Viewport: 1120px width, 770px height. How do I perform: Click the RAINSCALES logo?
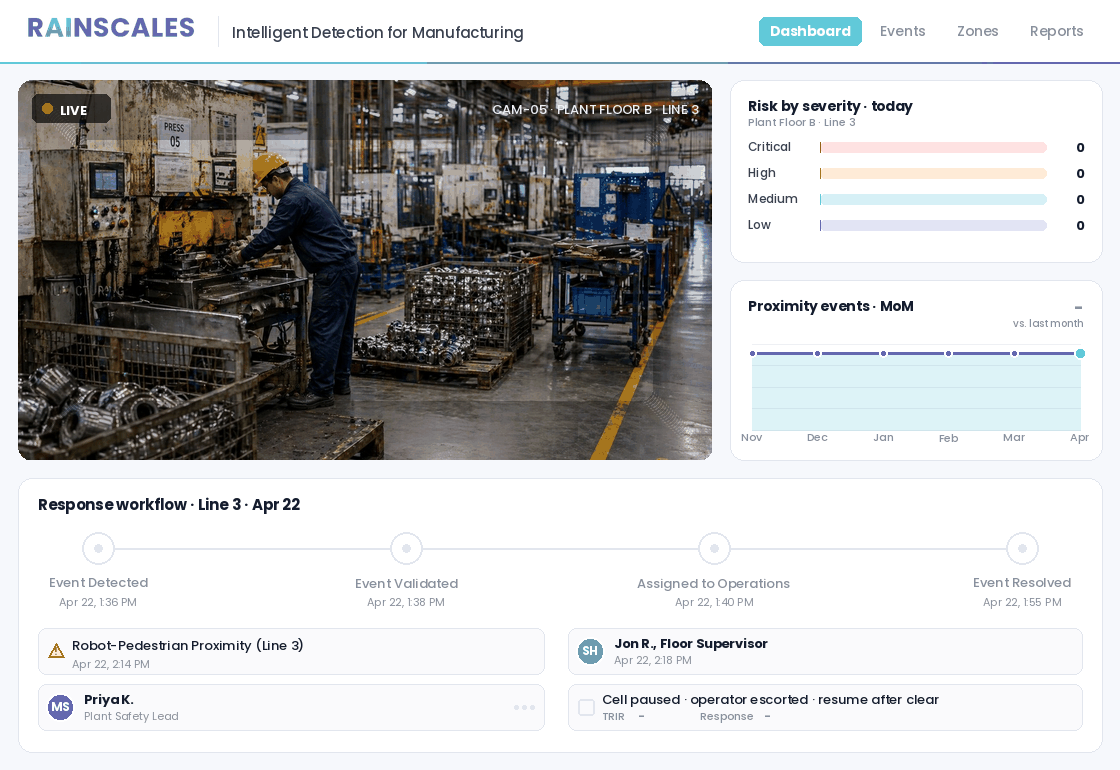coord(110,27)
